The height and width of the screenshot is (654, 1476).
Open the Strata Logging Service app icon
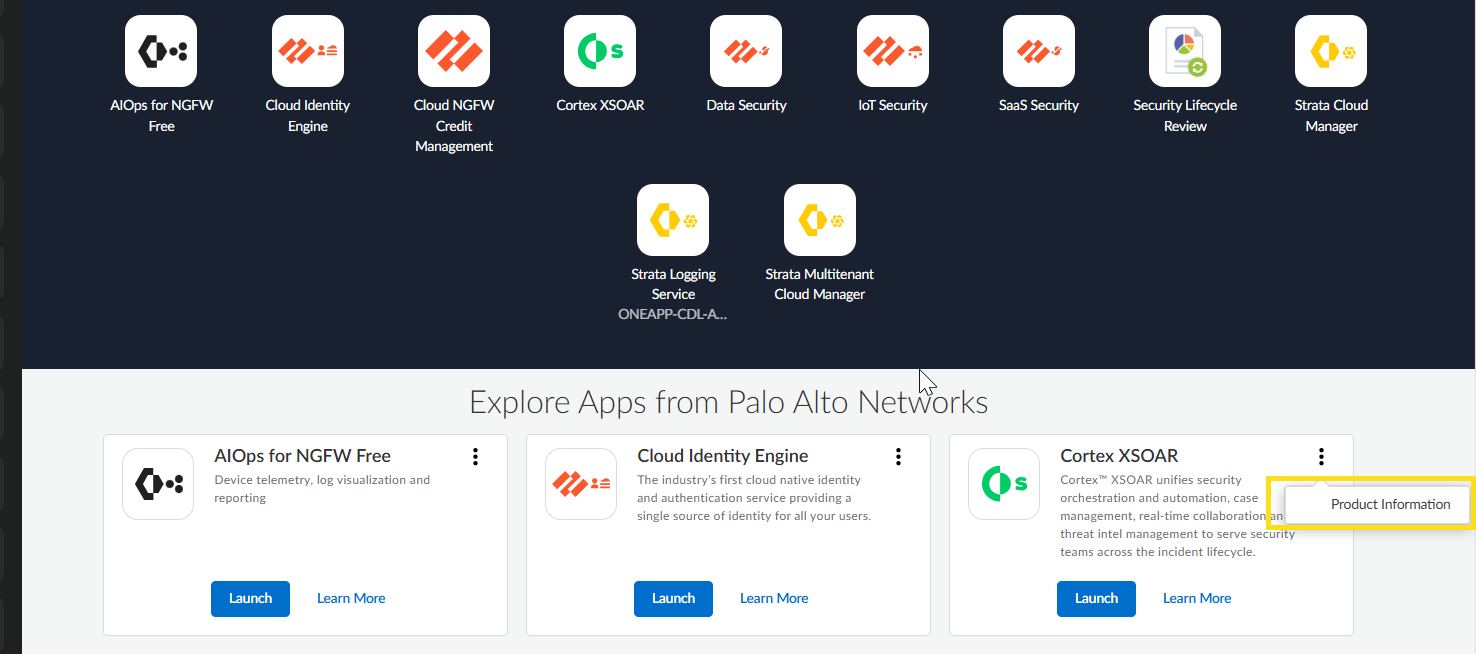pos(673,220)
